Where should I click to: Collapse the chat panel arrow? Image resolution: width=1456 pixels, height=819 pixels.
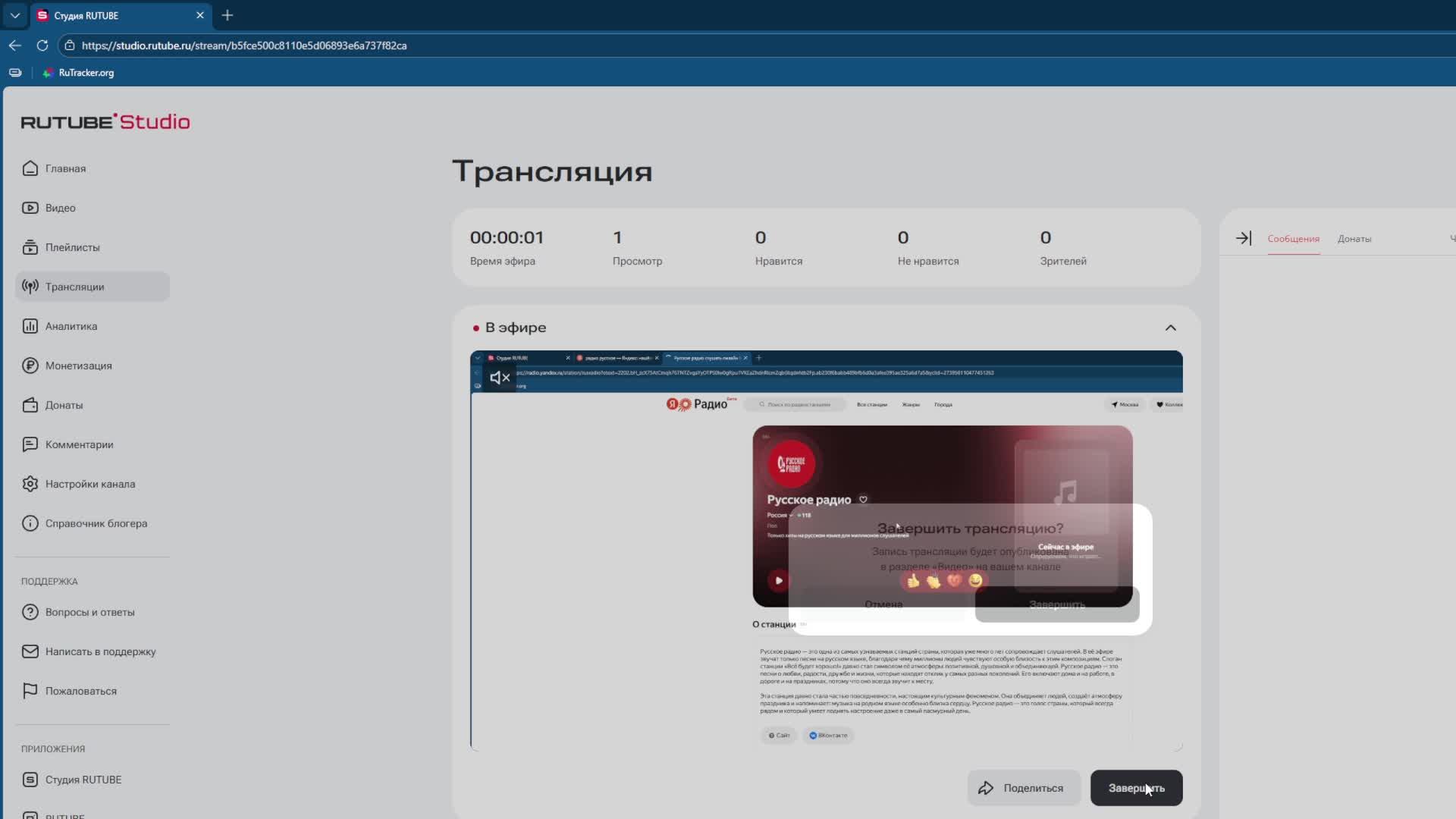pos(1244,238)
